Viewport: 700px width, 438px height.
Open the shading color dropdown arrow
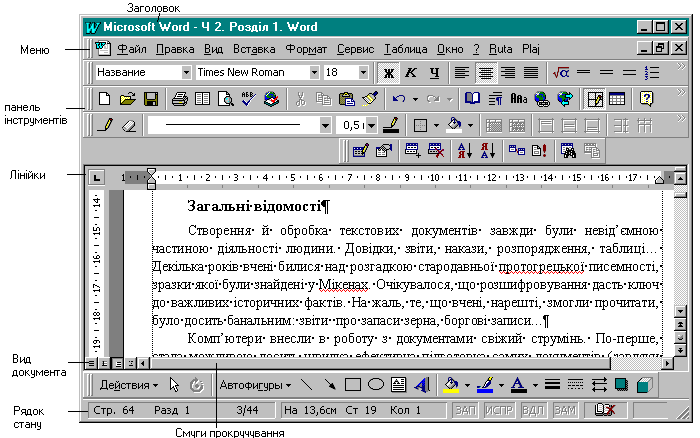pos(471,125)
